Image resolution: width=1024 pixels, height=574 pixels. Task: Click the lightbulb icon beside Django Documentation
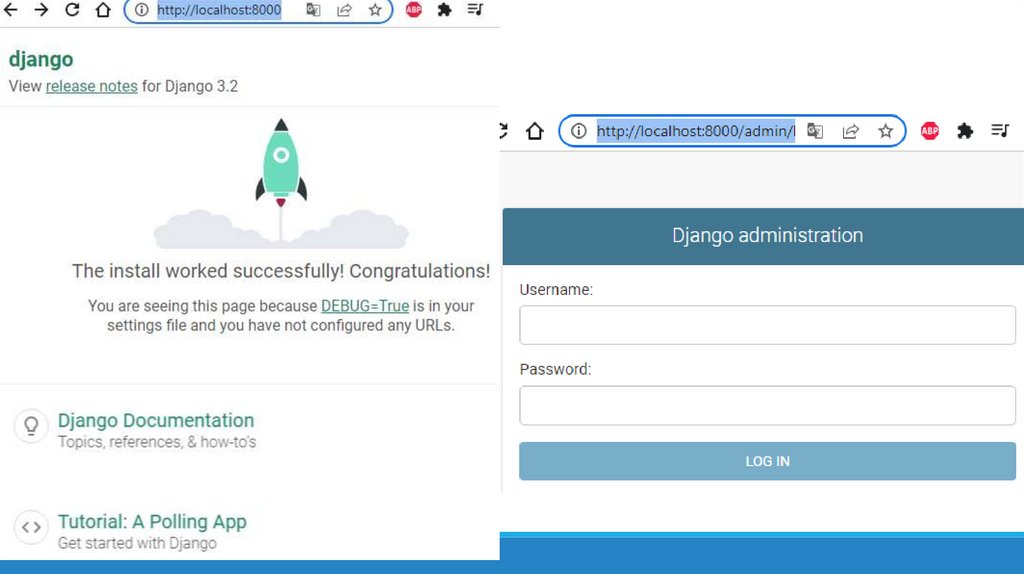tap(31, 426)
